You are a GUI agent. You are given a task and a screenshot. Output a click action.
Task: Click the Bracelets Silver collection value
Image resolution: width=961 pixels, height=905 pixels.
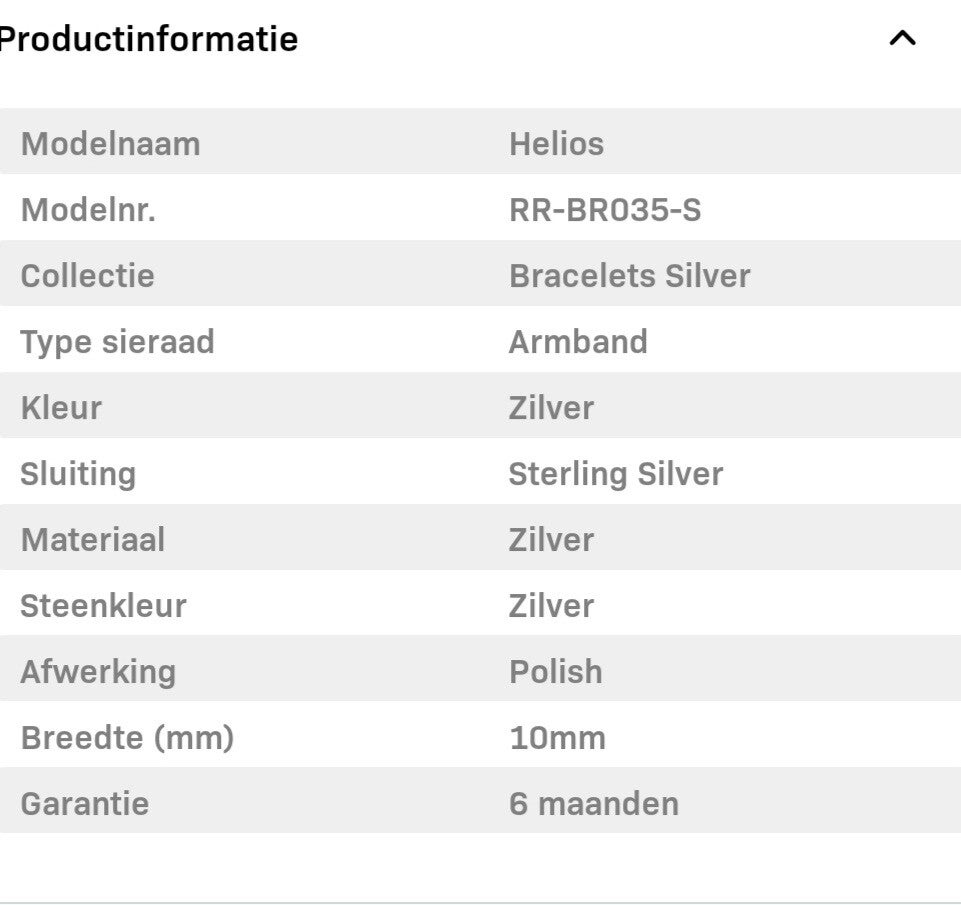coord(629,276)
